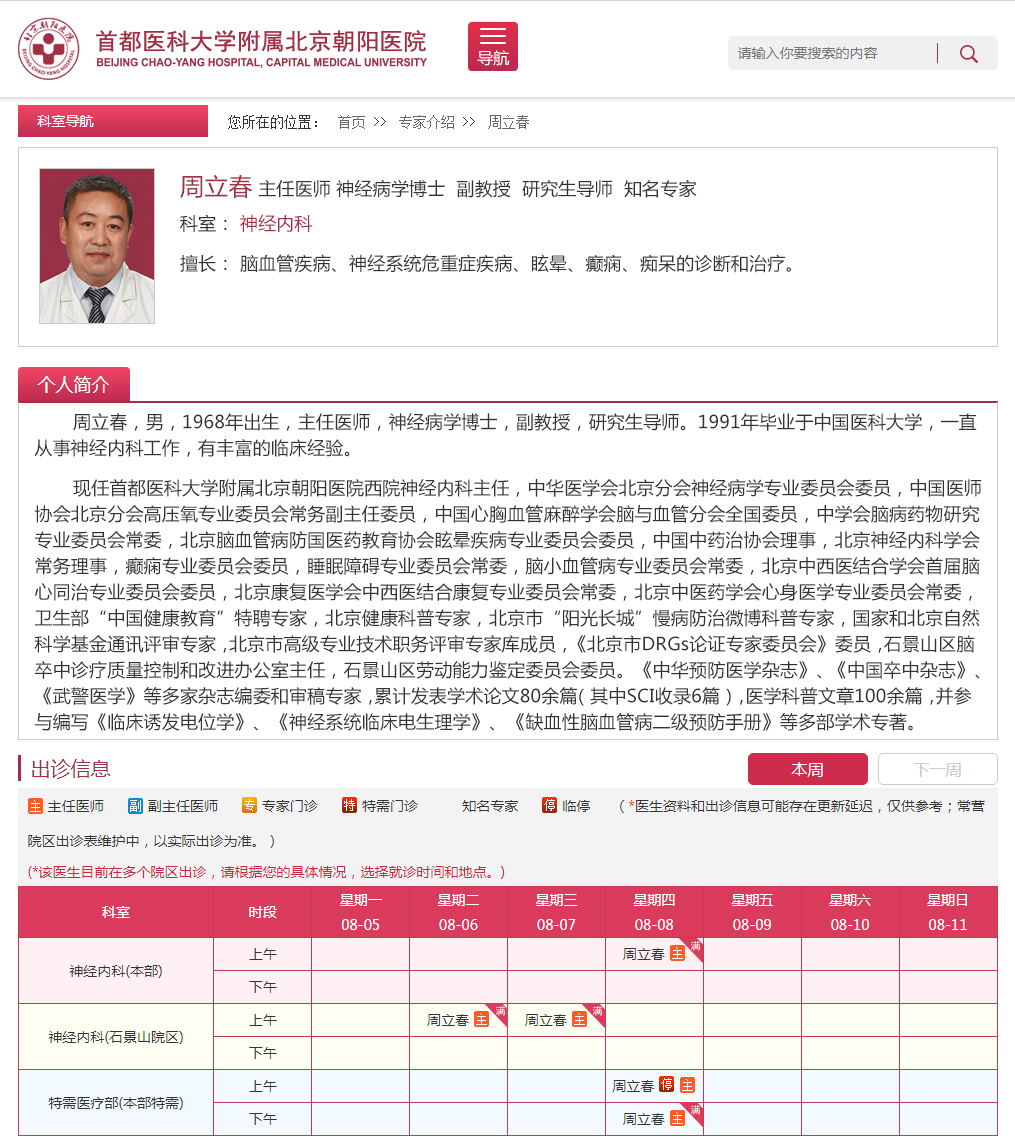Go to 首页 in breadcrumb
This screenshot has height=1141, width=1015.
351,122
